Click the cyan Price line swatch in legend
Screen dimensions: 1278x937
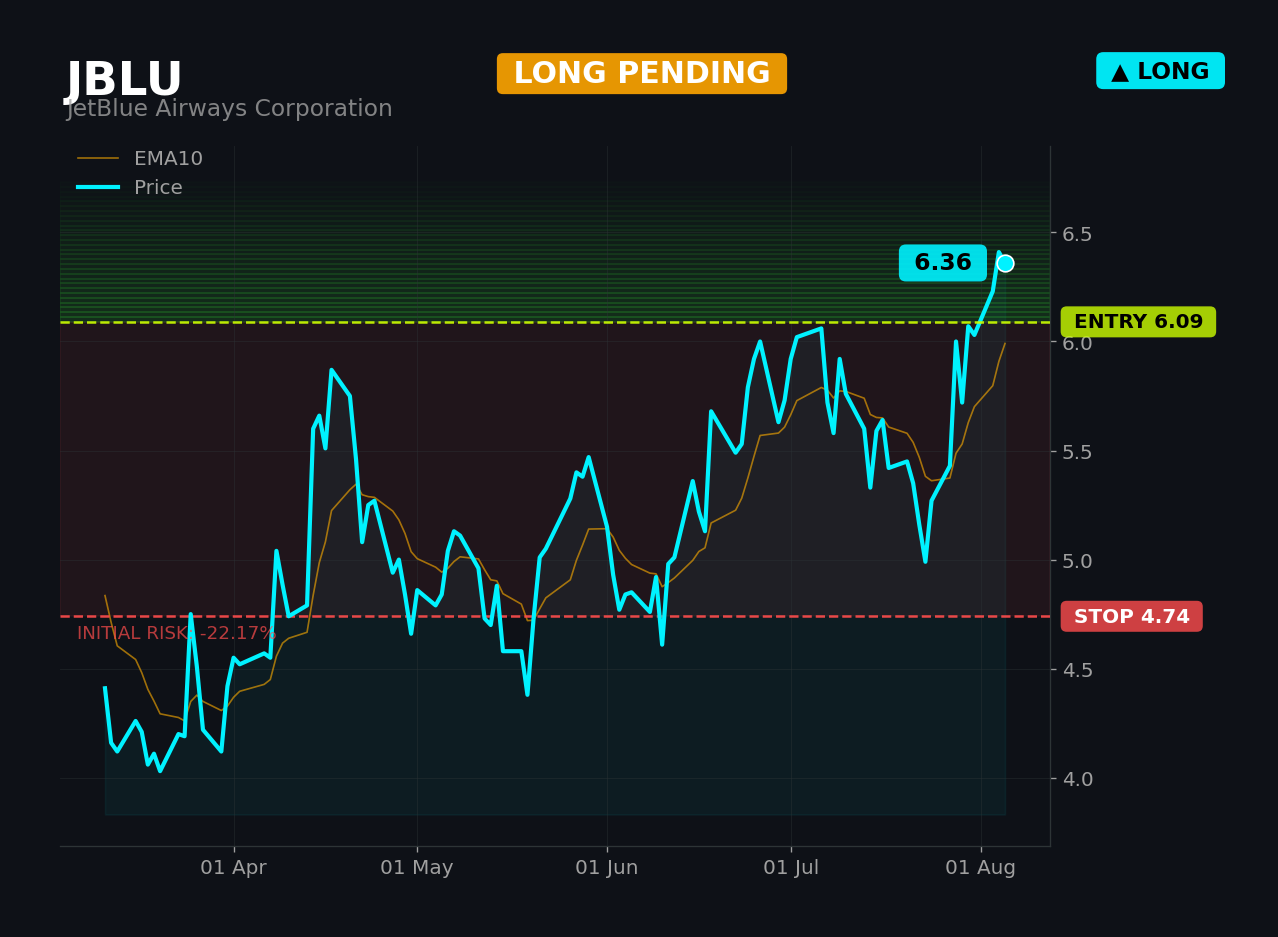click(98, 187)
